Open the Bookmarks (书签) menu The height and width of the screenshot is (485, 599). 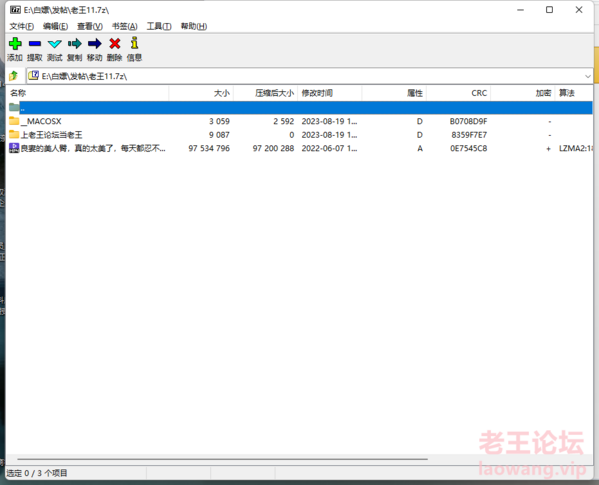[x=125, y=26]
